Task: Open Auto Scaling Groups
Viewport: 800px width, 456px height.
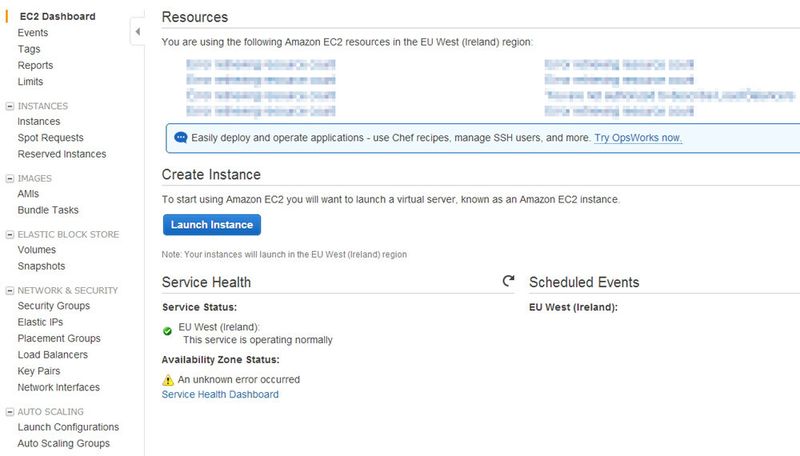Action: 64,444
